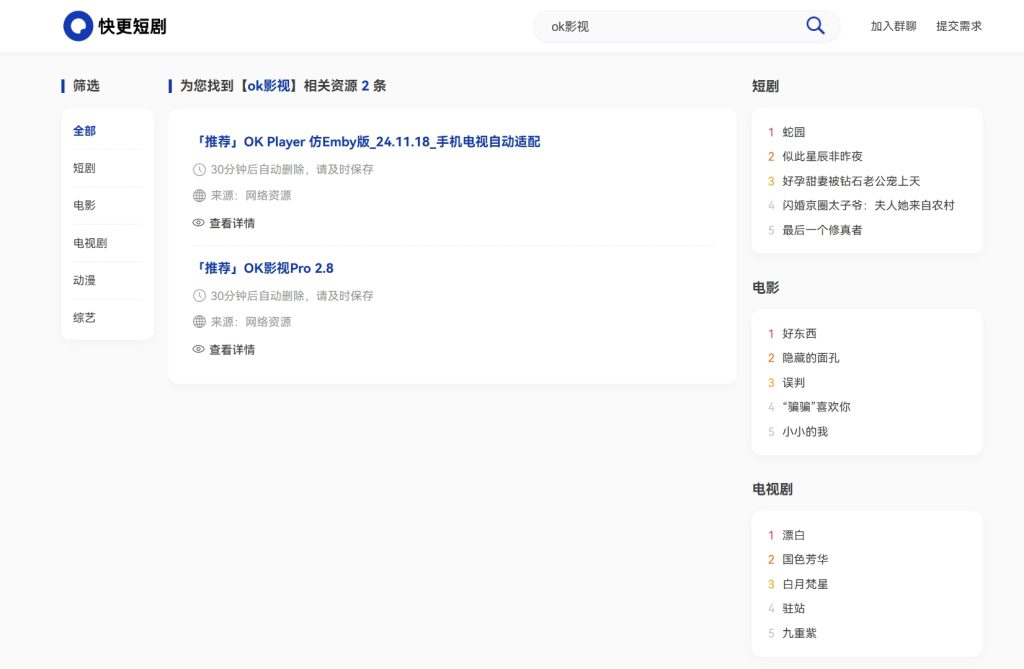The image size is (1024, 669).
Task: Filter results by 电影
Action: 85,205
